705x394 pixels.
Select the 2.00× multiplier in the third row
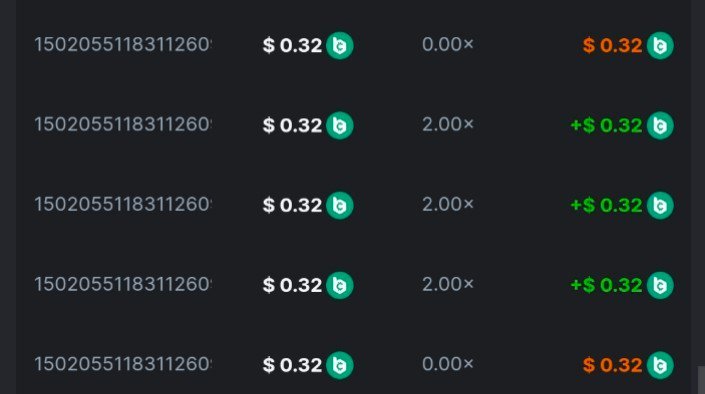[x=448, y=205]
